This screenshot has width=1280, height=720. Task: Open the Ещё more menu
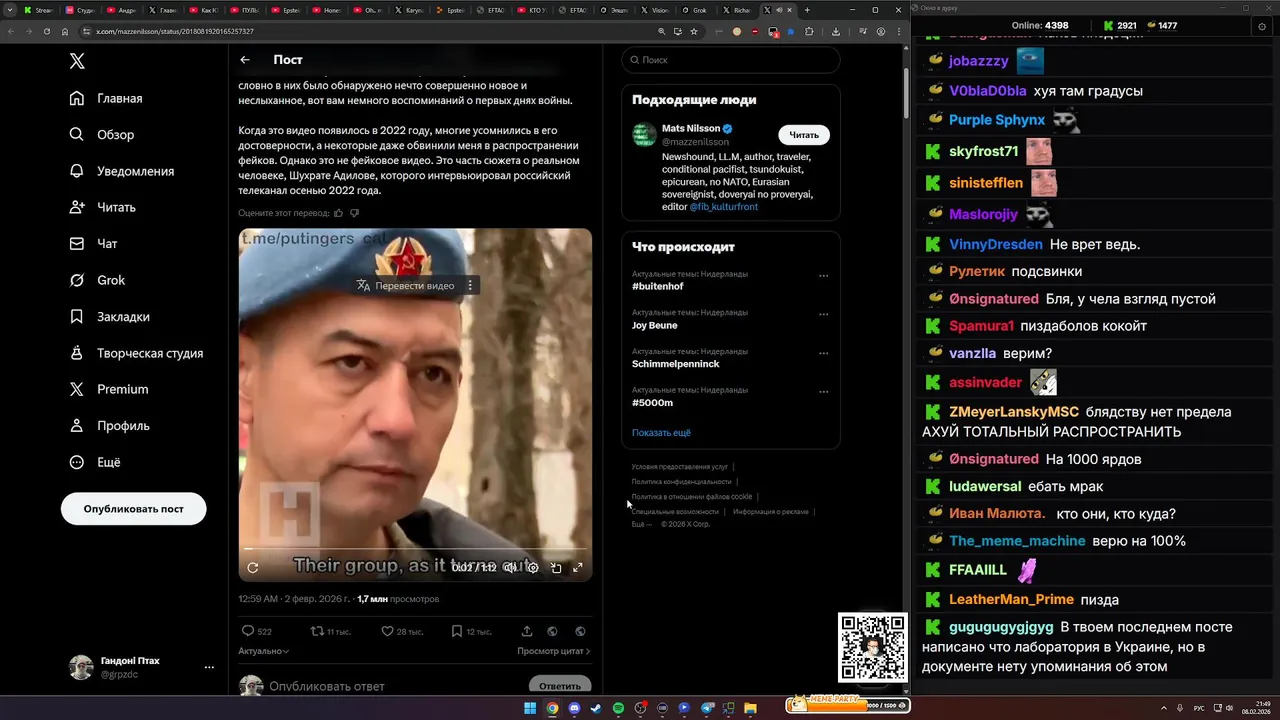click(95, 462)
